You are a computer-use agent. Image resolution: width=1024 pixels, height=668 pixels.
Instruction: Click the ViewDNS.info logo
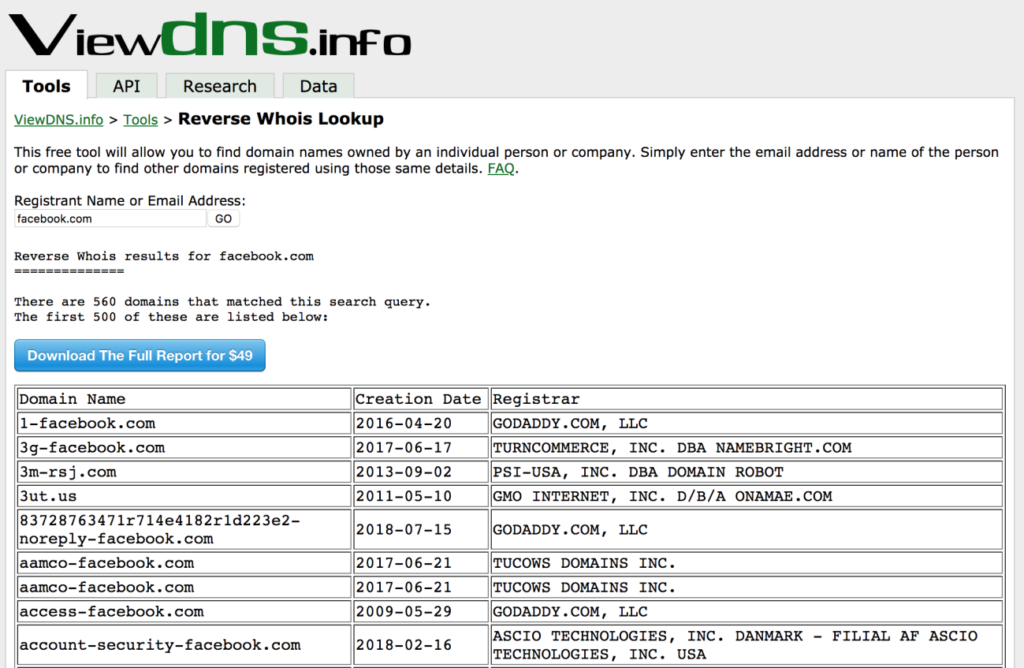coord(210,35)
